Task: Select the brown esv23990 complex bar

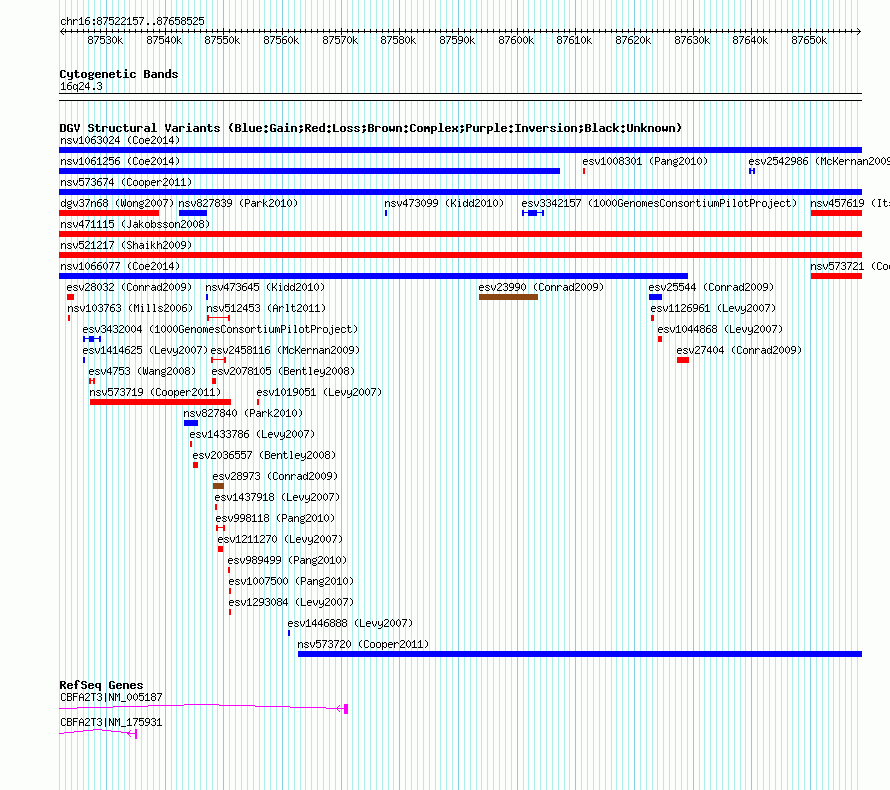Action: coord(508,297)
